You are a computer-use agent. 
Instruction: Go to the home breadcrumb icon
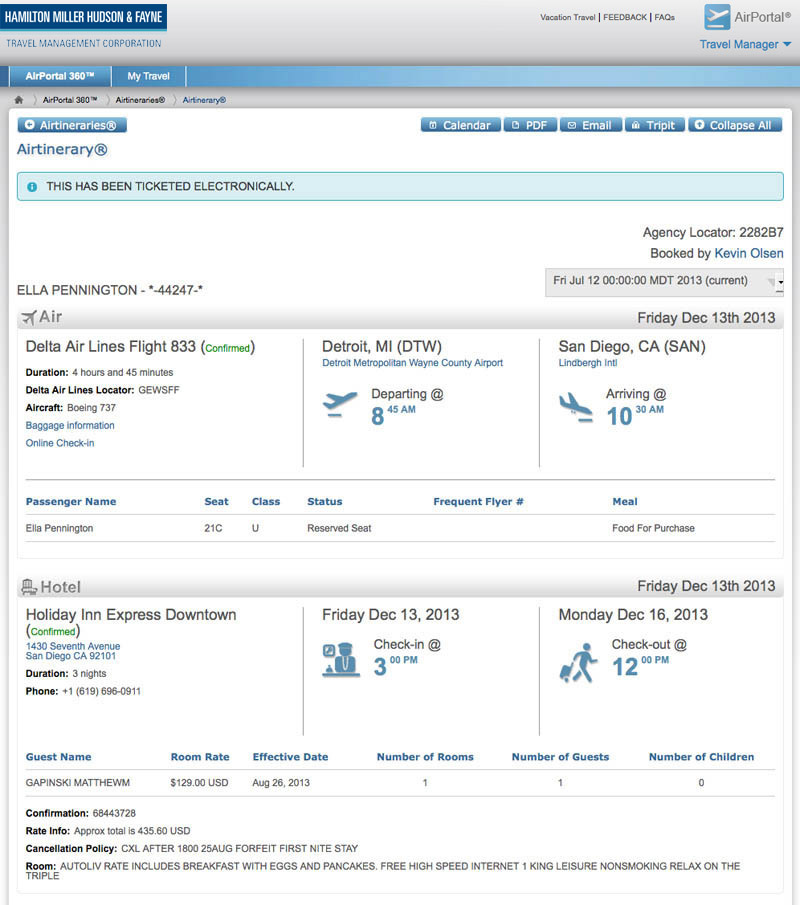(18, 100)
